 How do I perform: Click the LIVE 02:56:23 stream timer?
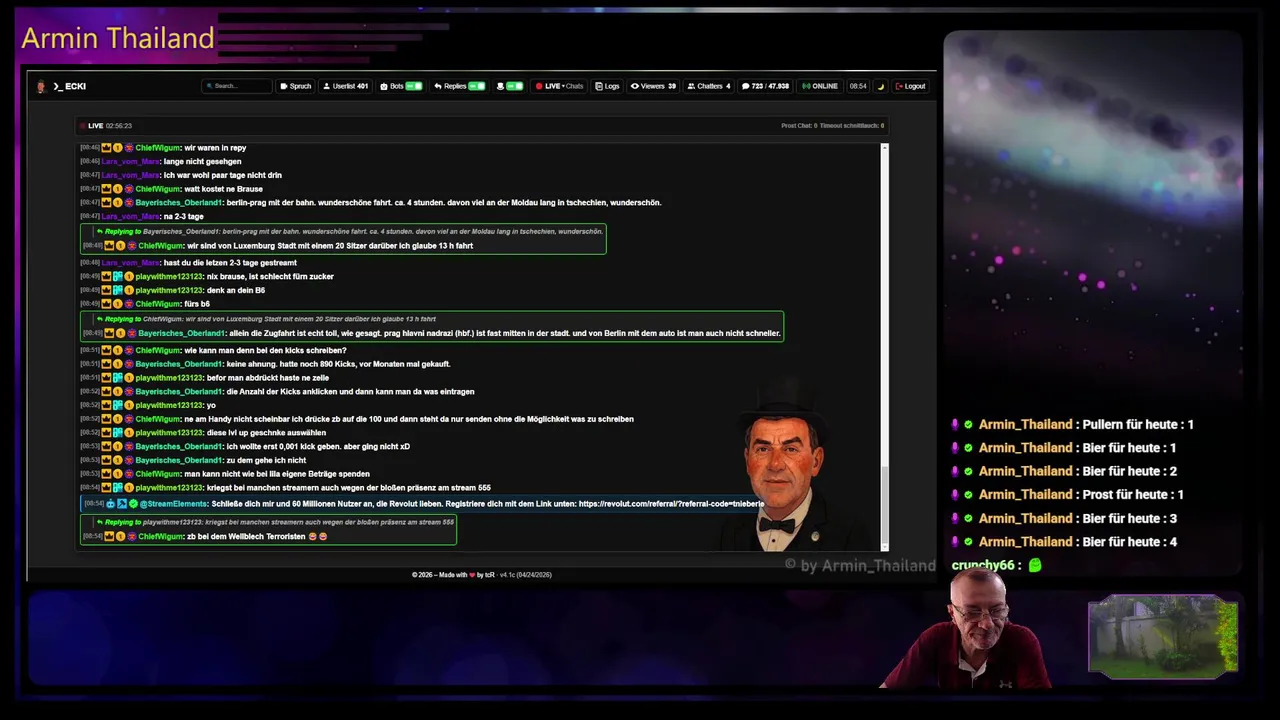coord(110,126)
